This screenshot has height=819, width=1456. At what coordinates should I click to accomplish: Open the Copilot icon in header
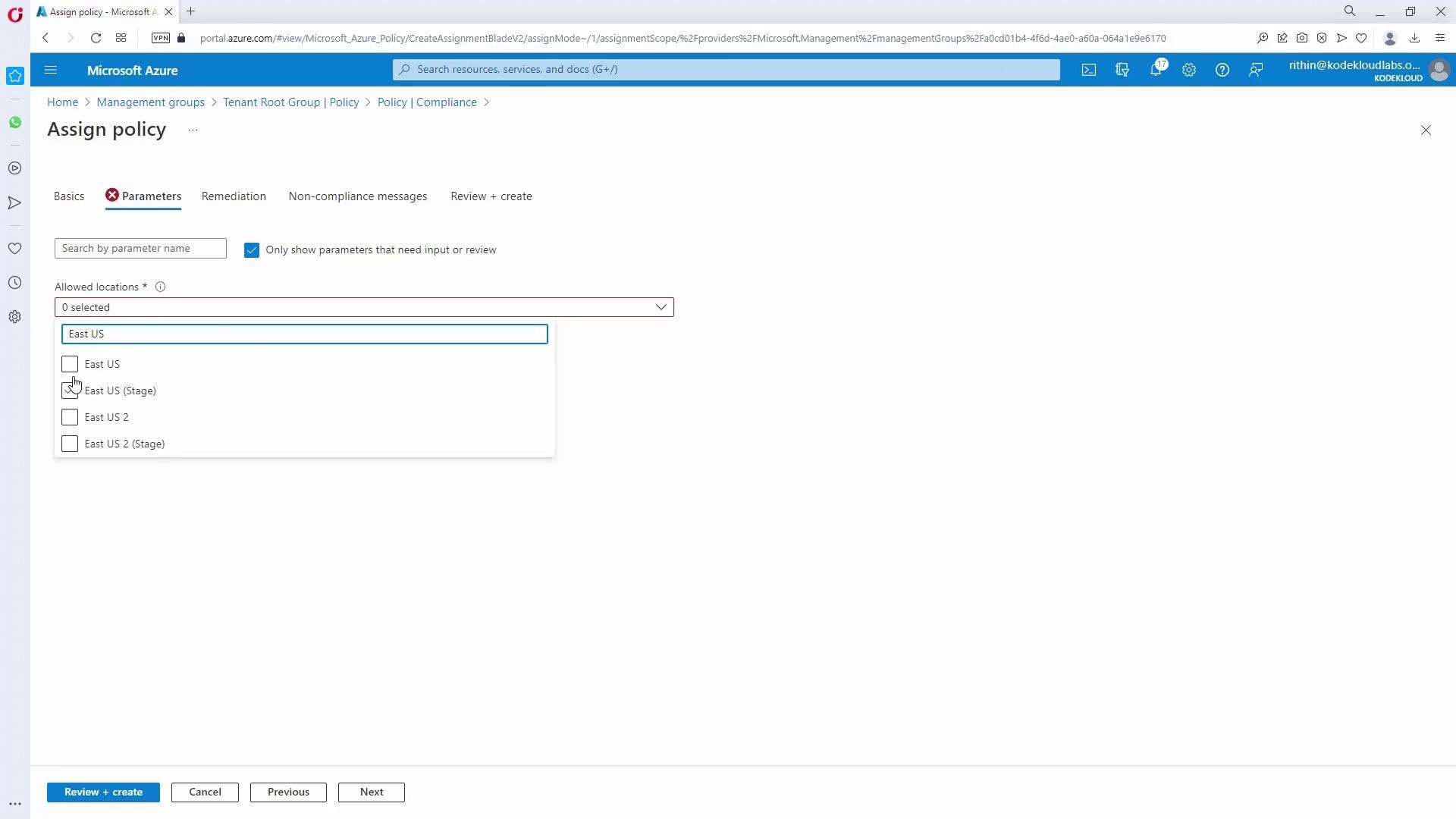click(x=1122, y=70)
